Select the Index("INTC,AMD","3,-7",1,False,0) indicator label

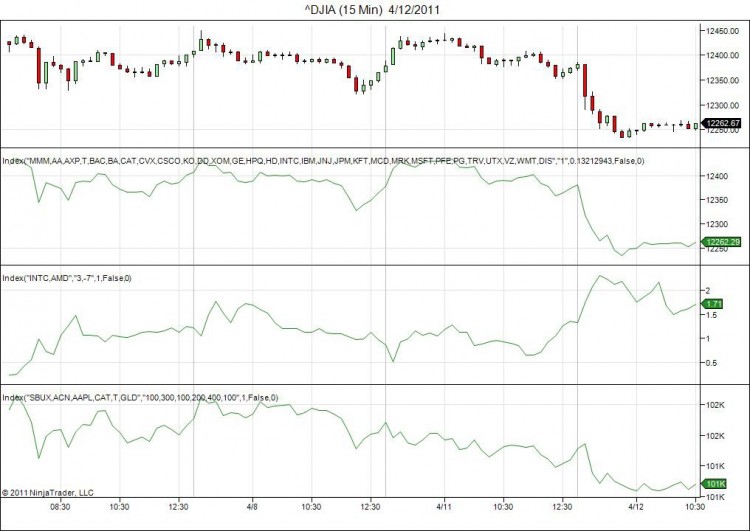[x=67, y=278]
